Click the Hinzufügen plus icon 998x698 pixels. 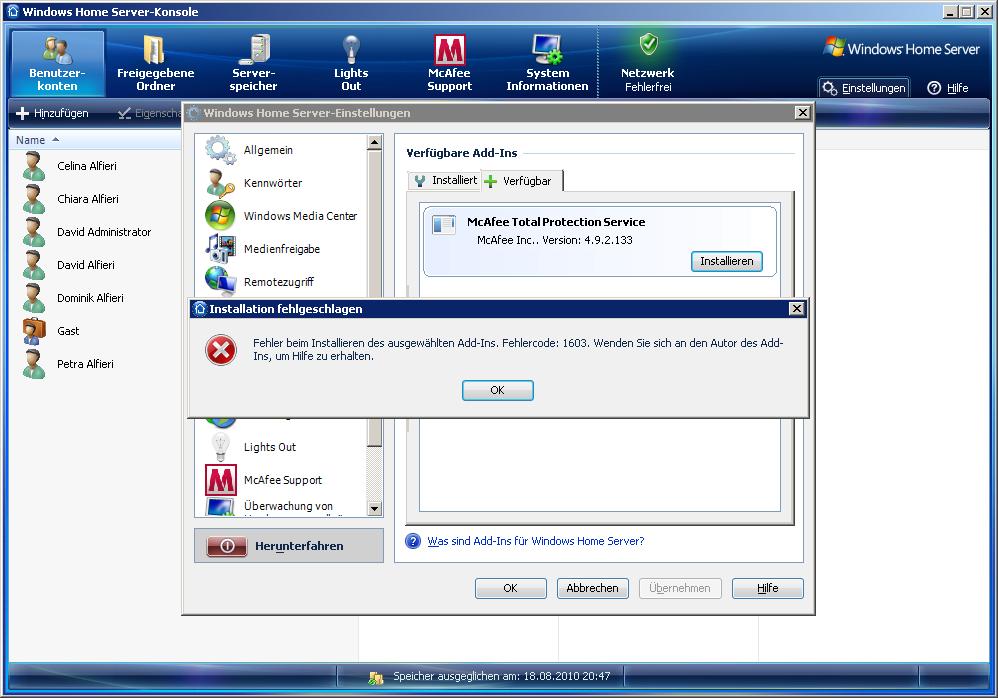22,113
